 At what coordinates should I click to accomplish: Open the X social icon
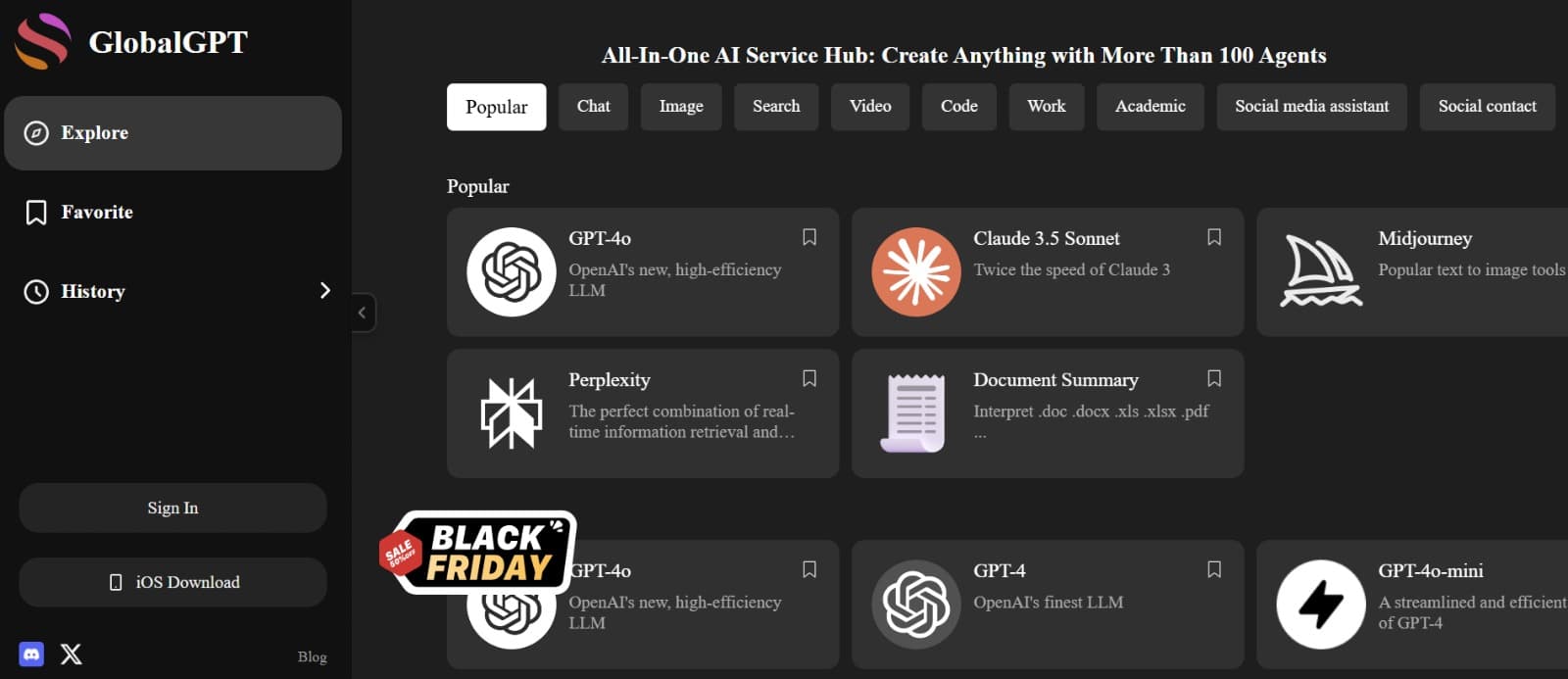[72, 654]
